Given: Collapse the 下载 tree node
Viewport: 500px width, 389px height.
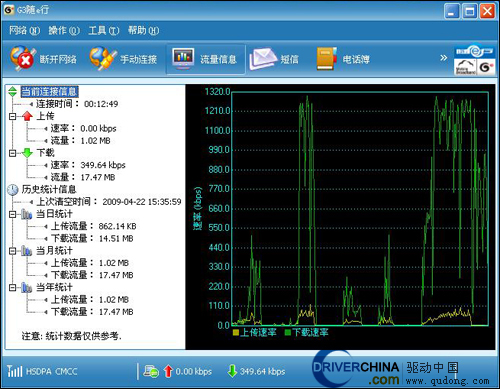Looking at the screenshot, I should click(13, 153).
